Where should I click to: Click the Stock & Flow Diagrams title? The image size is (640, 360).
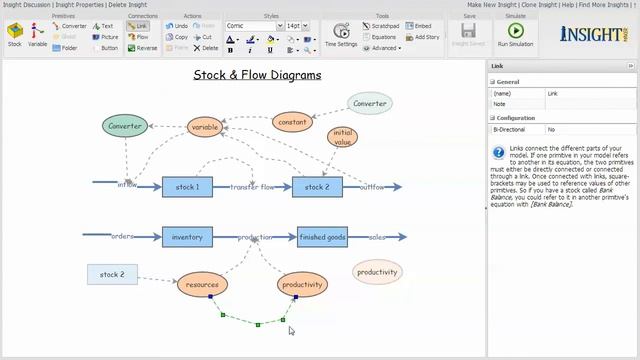click(257, 75)
